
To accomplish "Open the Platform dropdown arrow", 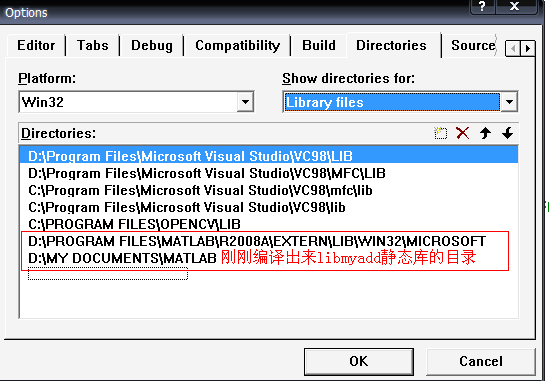I will click(x=245, y=102).
